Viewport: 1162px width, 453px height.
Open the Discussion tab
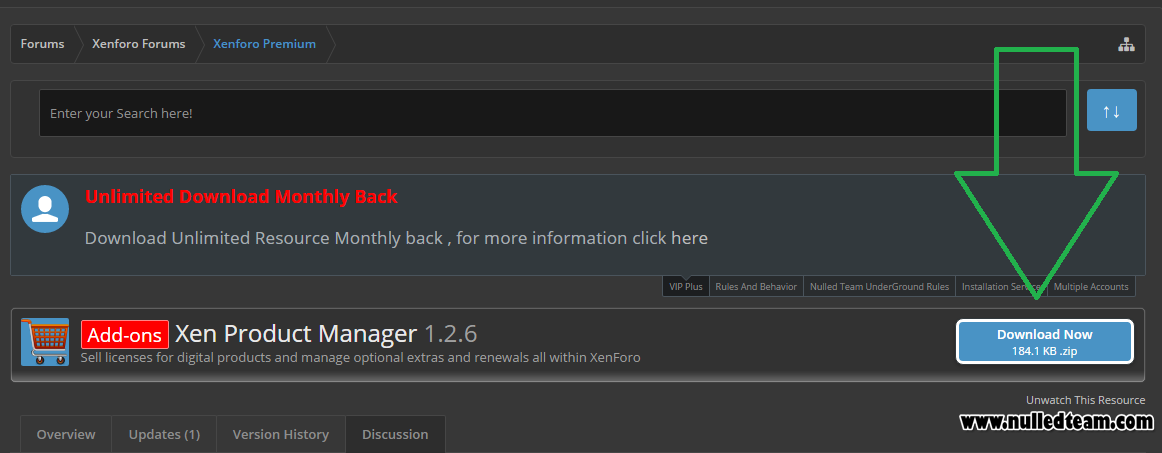tap(395, 434)
